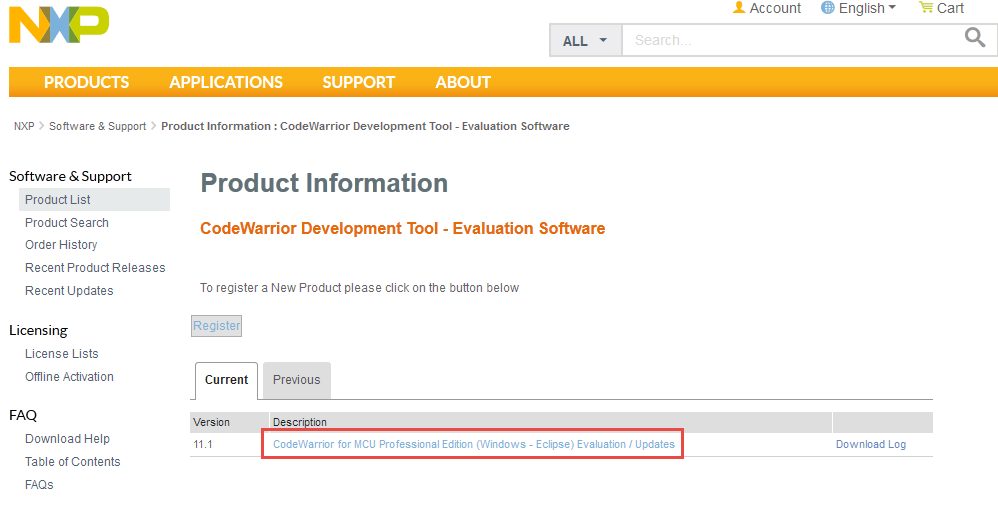Viewport: 998px width, 516px height.
Task: Open the ABOUT menu
Action: pos(463,82)
